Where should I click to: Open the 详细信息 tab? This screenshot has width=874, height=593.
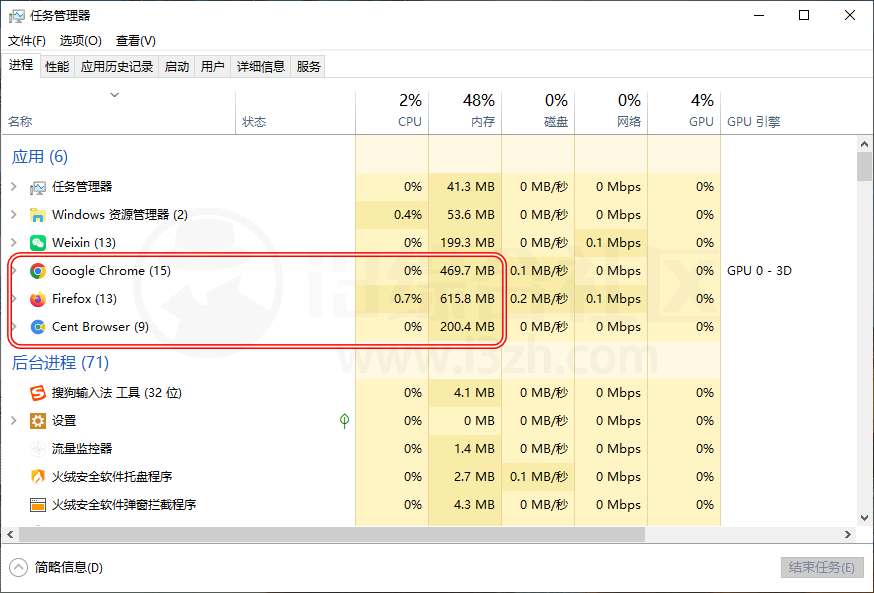point(260,67)
